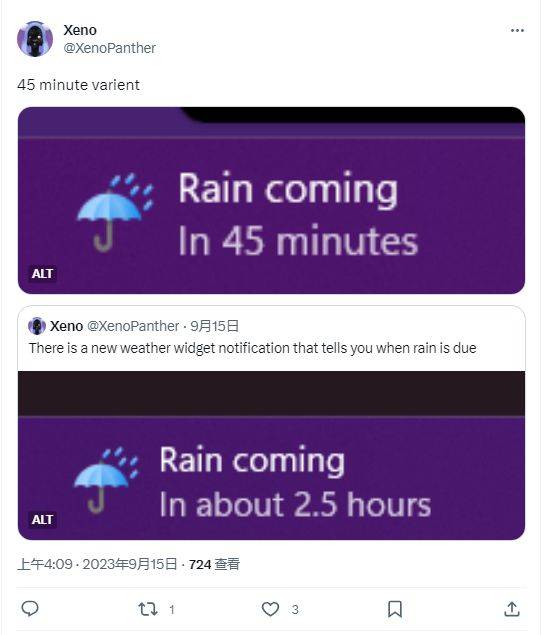Viewport: 543px width, 635px height.
Task: Click the small avatar in quoted tweet
Action: [37, 326]
